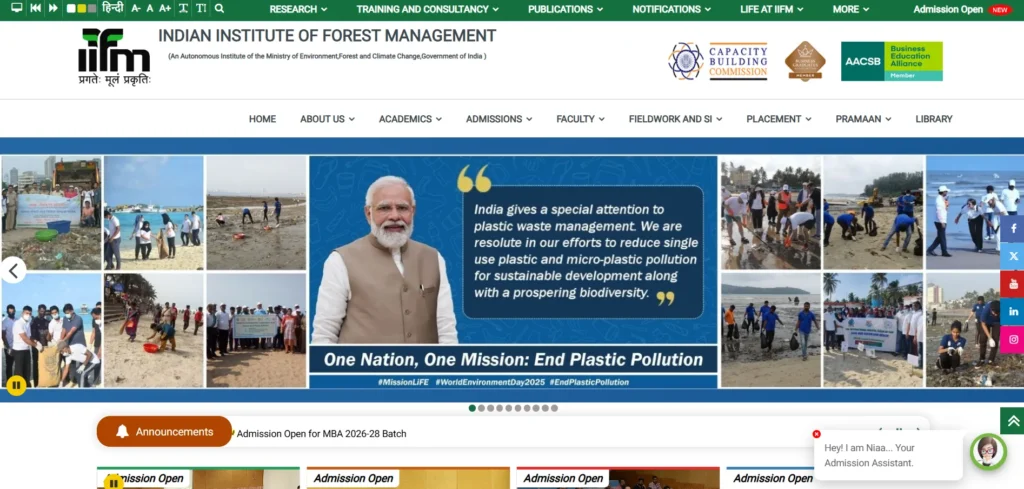Click the Business Graduates member badge
1024x489 pixels.
tap(805, 61)
